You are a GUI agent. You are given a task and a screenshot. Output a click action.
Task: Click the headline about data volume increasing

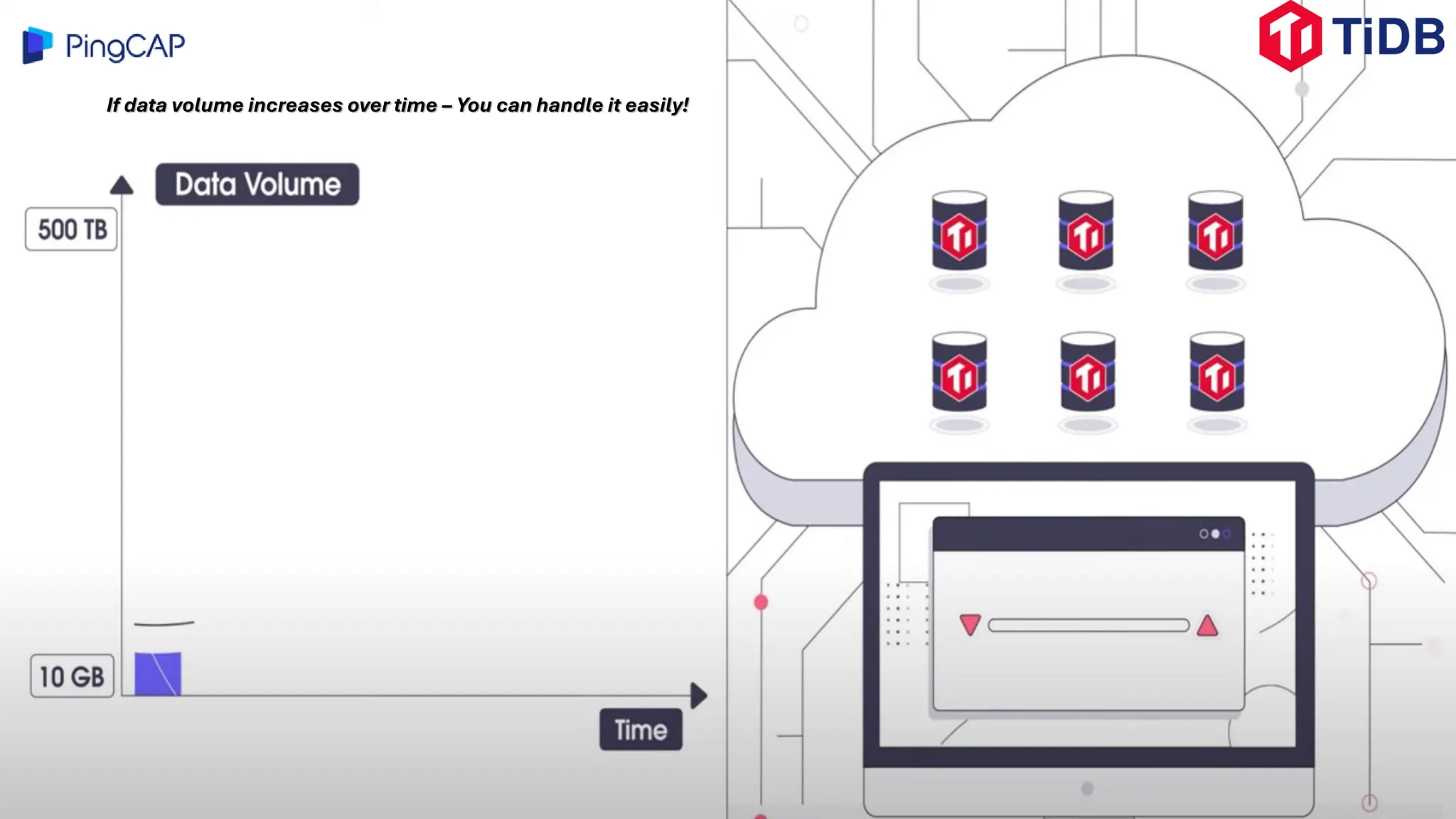tap(397, 105)
